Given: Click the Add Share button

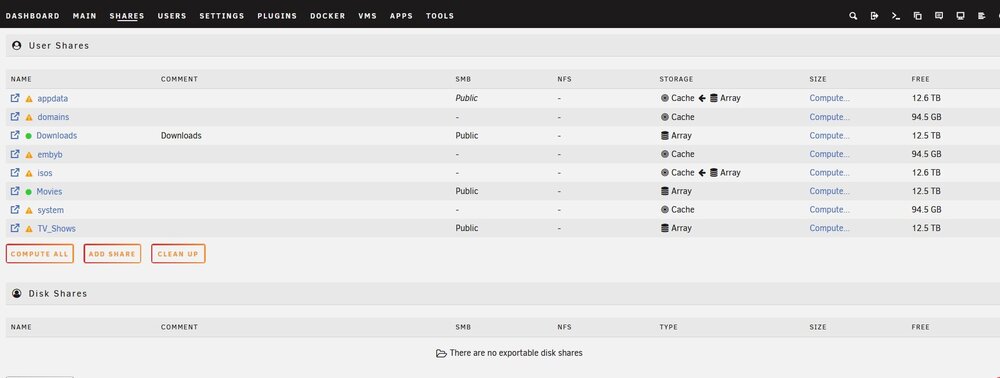Looking at the screenshot, I should tap(112, 254).
